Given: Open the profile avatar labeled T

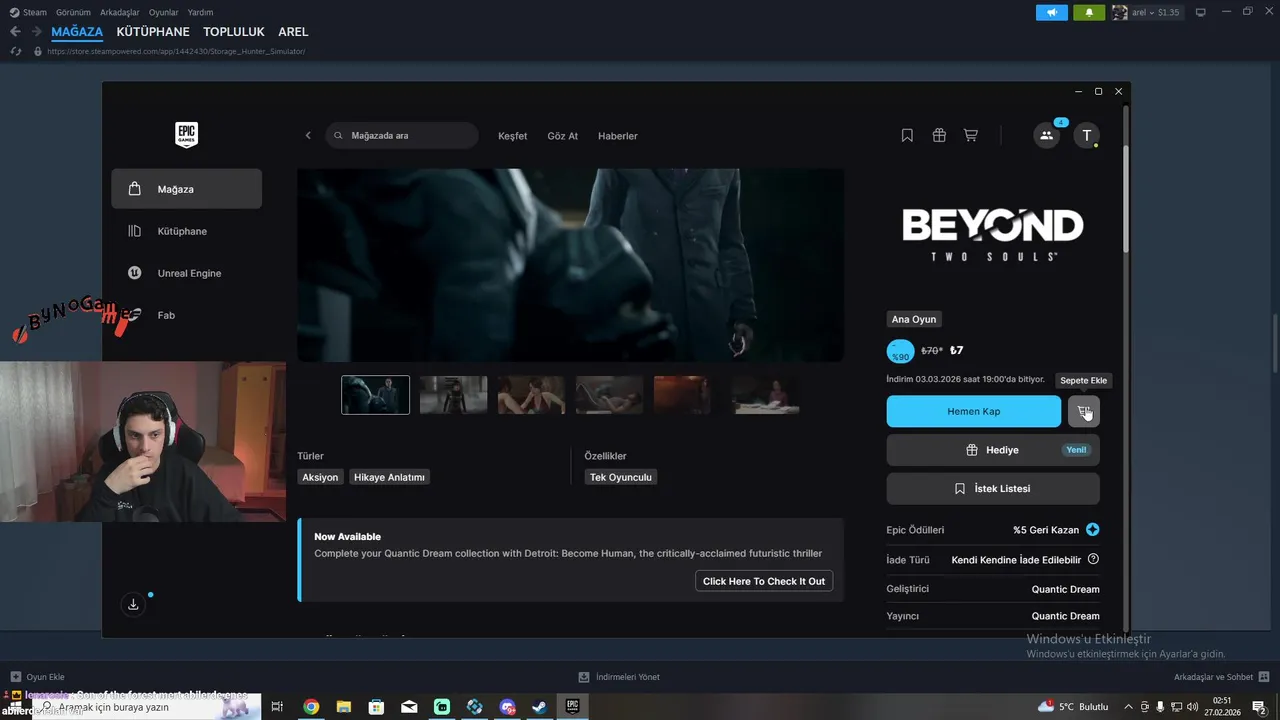Looking at the screenshot, I should pyautogui.click(x=1087, y=135).
